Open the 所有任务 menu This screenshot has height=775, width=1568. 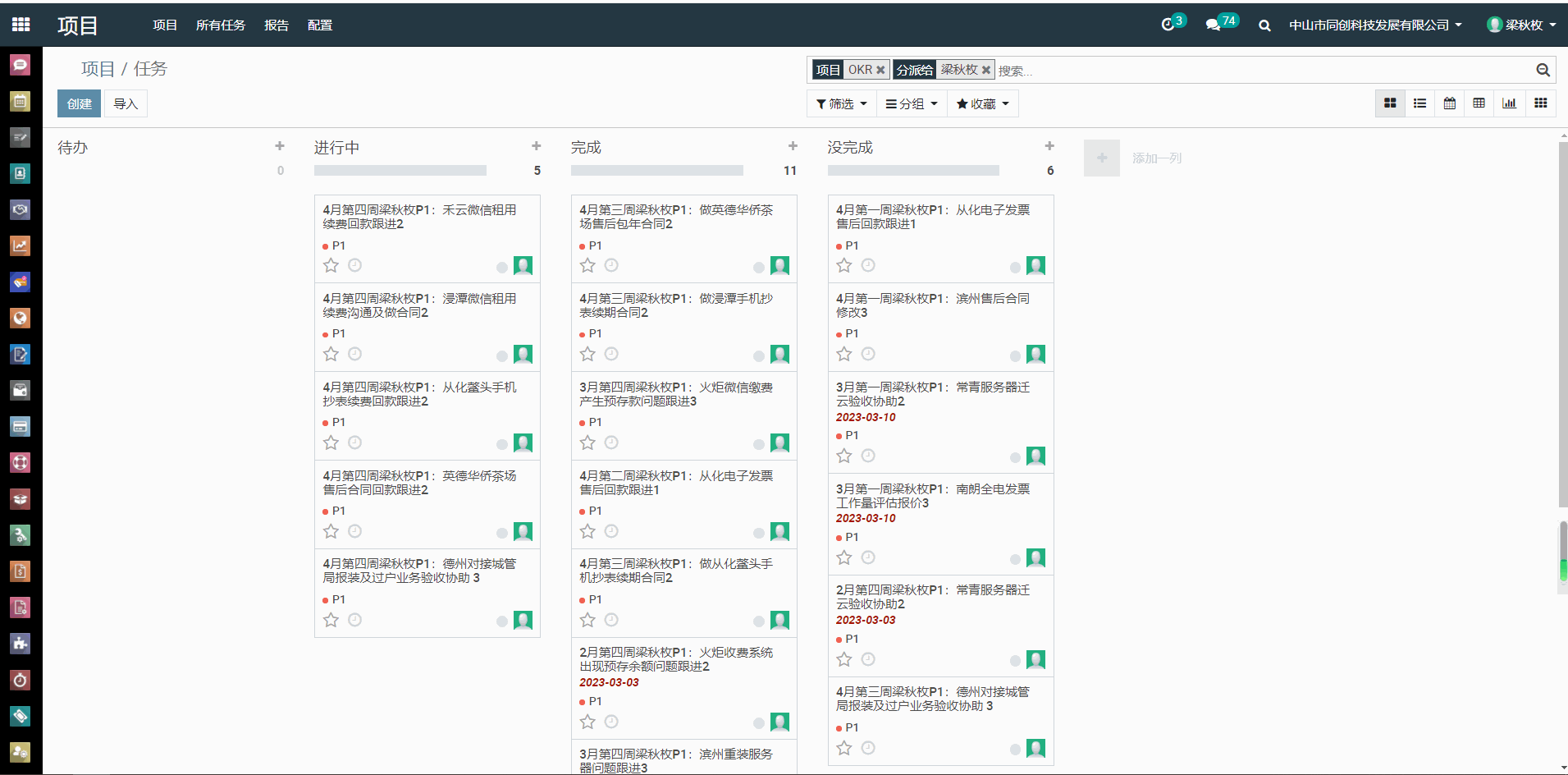tap(220, 25)
